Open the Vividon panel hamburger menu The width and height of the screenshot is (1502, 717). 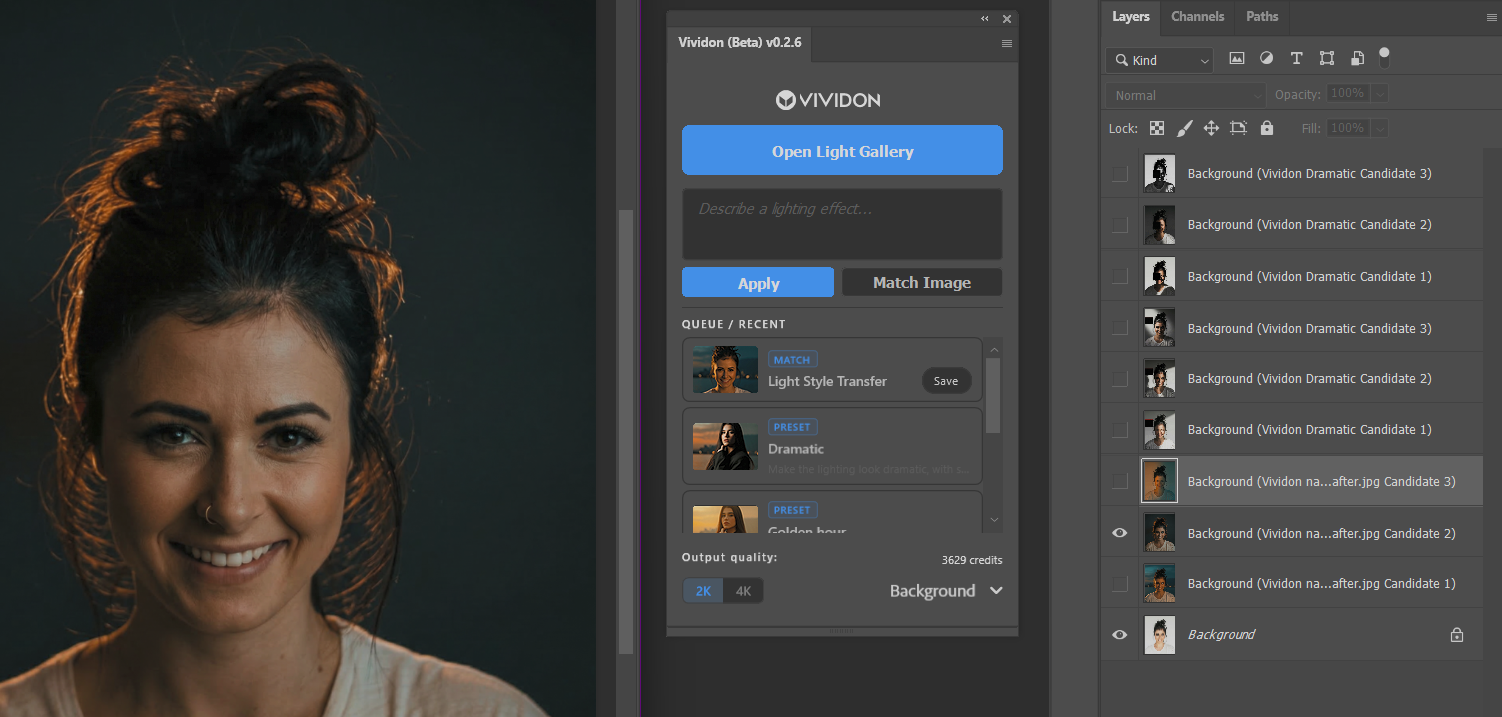pyautogui.click(x=1007, y=43)
